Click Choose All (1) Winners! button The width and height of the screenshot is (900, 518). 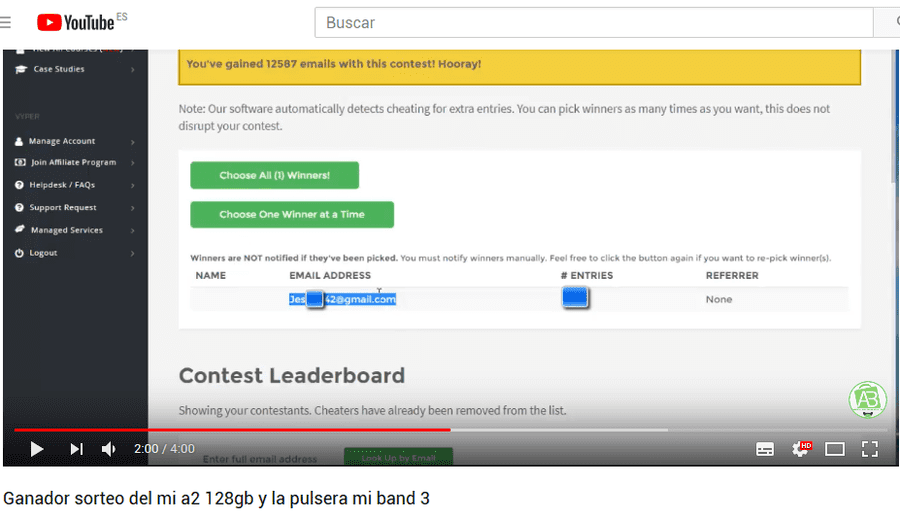coord(274,175)
